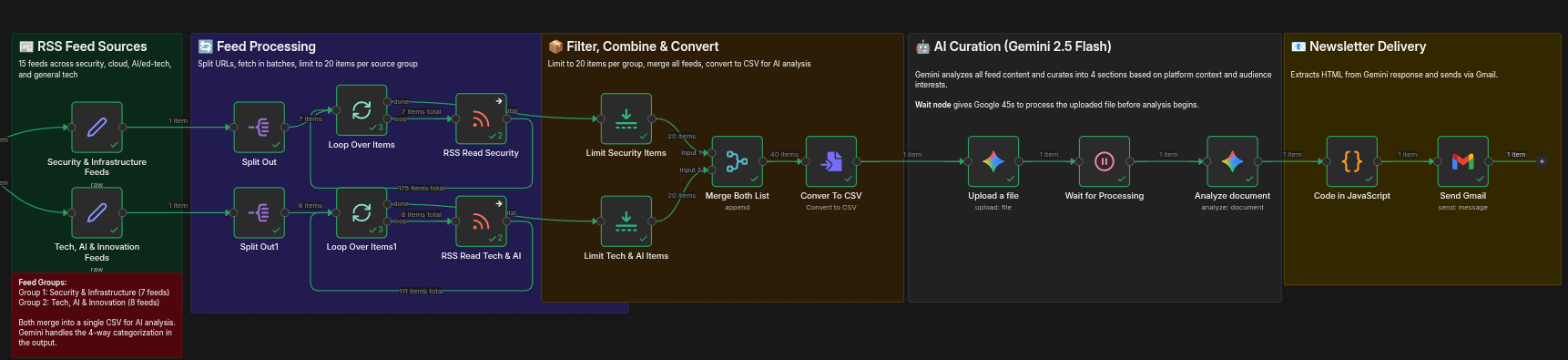Select the Feed Groups red sticky note
The image size is (1568, 360).
click(x=97, y=315)
